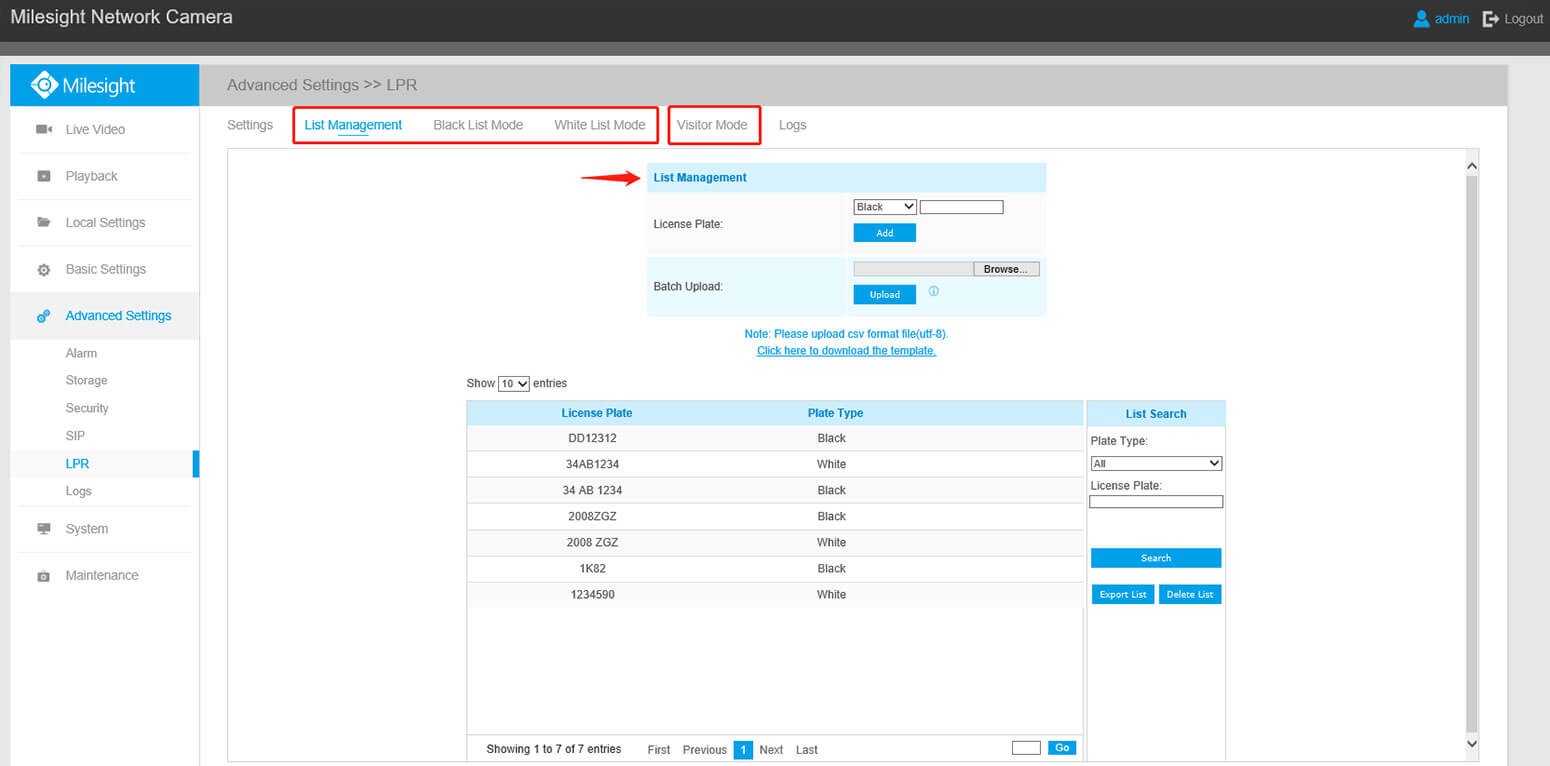The width and height of the screenshot is (1550, 766).
Task: Click the Basic Settings gear icon
Action: (x=44, y=270)
